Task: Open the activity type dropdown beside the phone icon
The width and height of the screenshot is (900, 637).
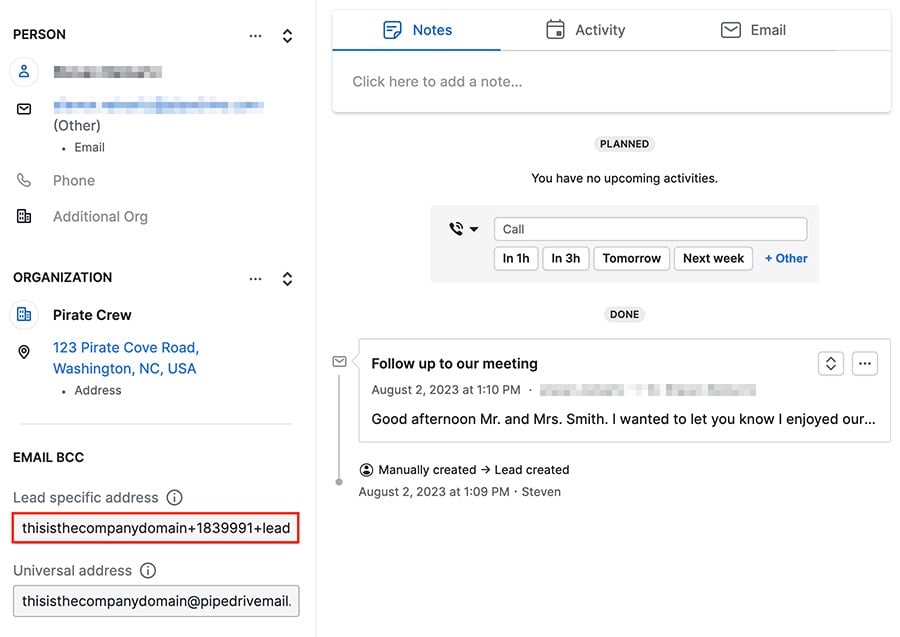Action: pos(464,228)
